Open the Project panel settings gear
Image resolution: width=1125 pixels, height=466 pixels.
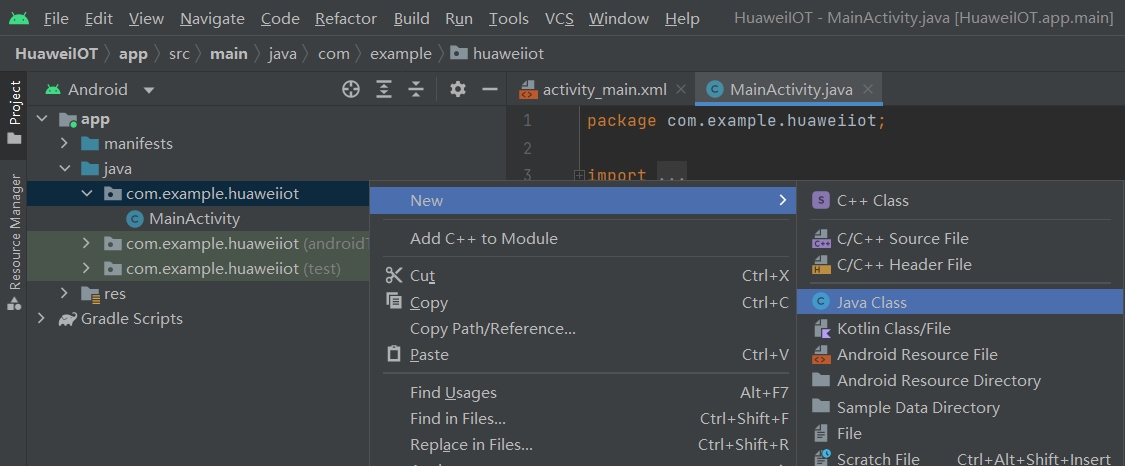458,89
